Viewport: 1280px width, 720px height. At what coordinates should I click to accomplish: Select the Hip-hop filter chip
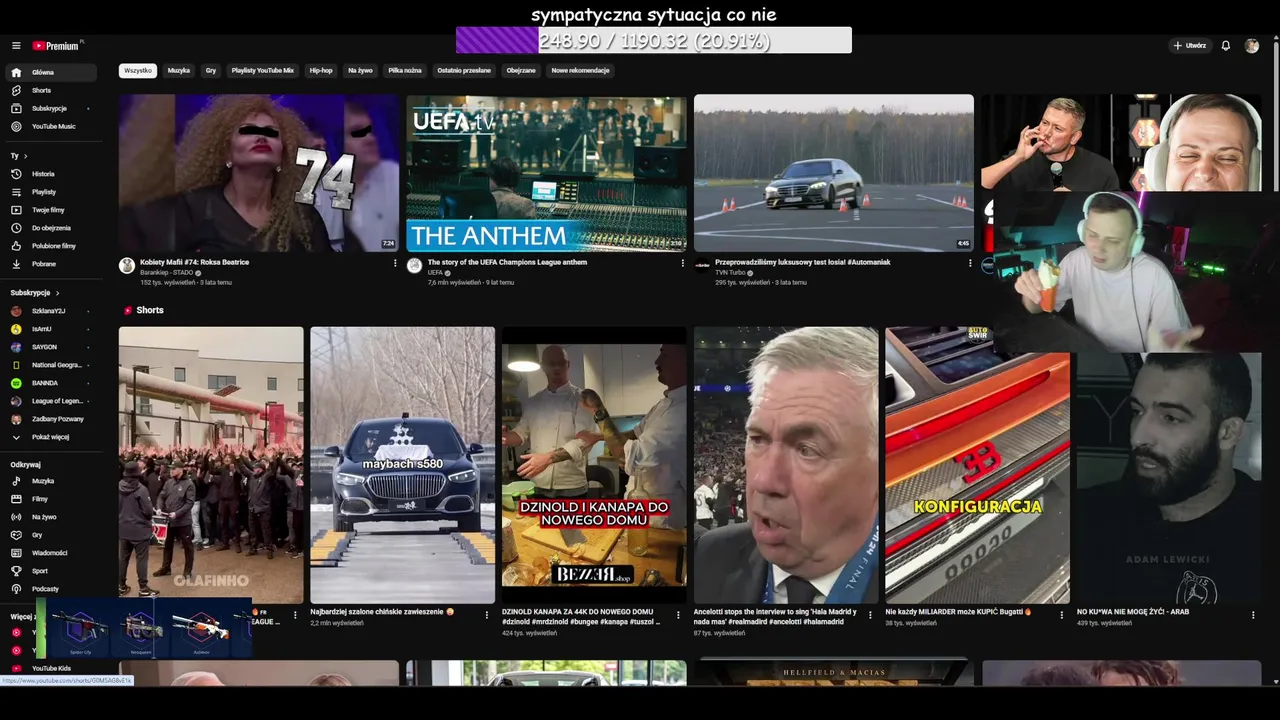pyautogui.click(x=321, y=71)
